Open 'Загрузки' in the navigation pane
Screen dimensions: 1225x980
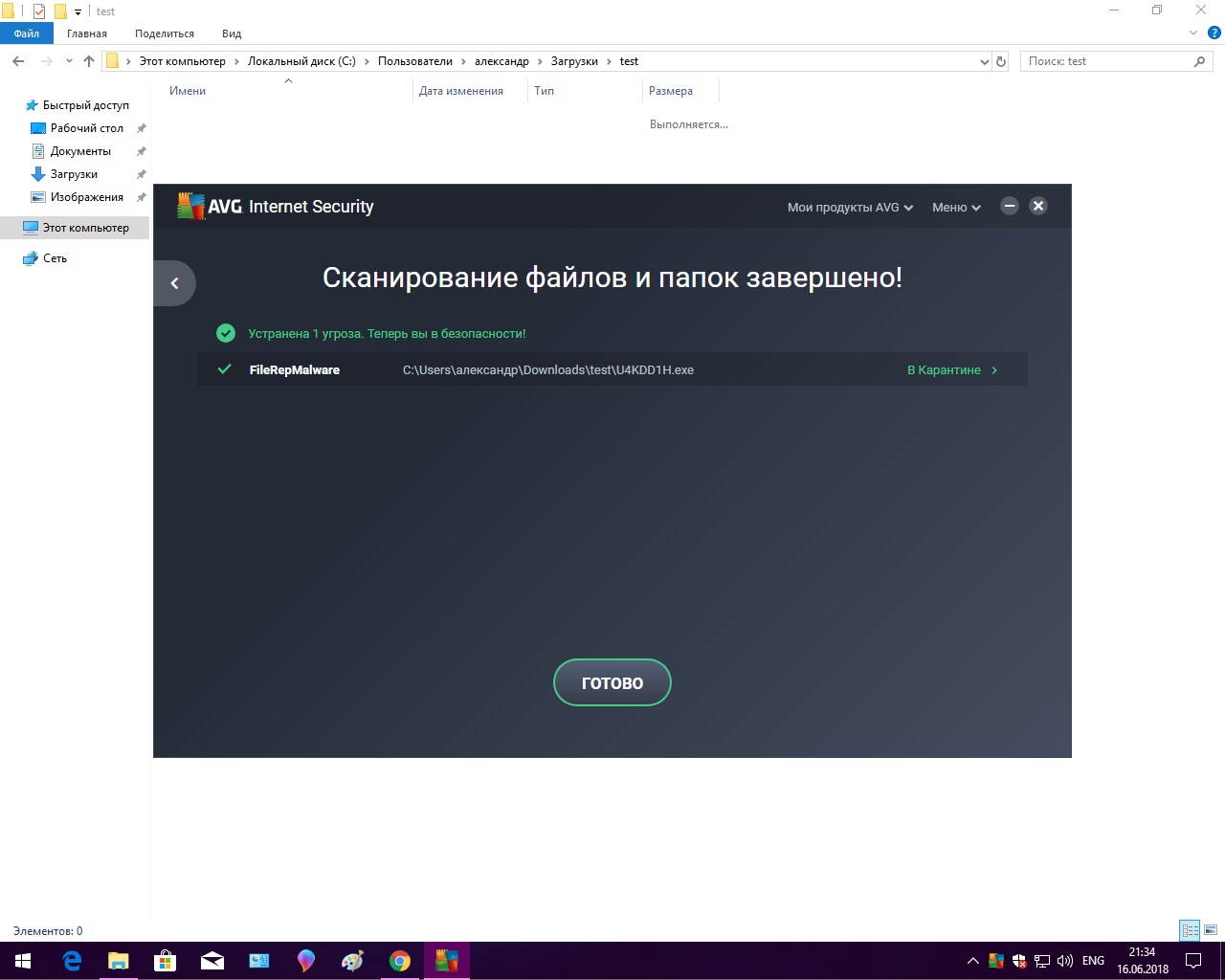(x=74, y=174)
